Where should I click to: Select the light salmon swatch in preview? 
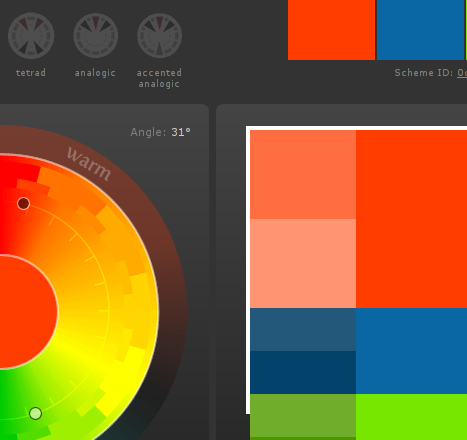coord(303,263)
